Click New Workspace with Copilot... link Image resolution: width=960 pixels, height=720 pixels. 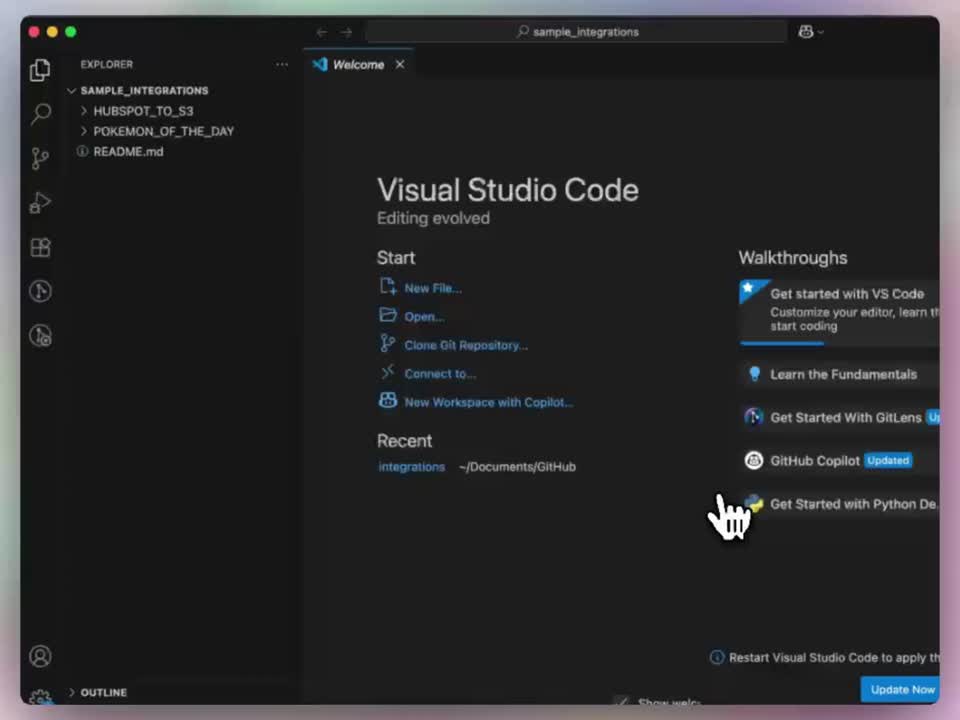pos(489,402)
